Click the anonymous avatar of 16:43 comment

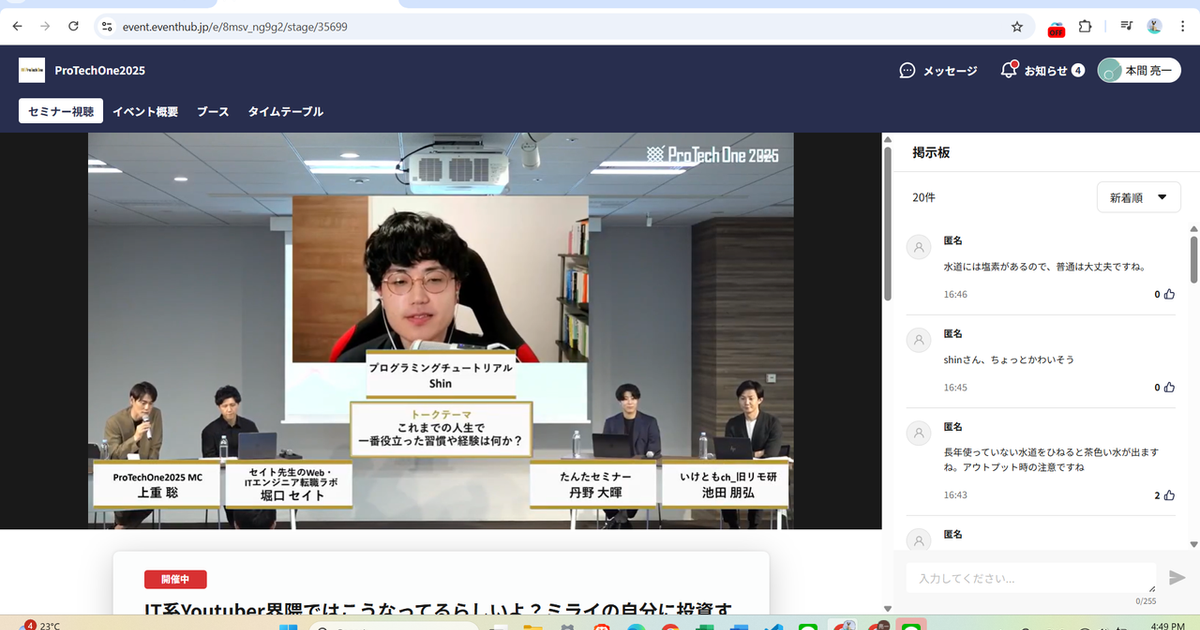point(918,432)
